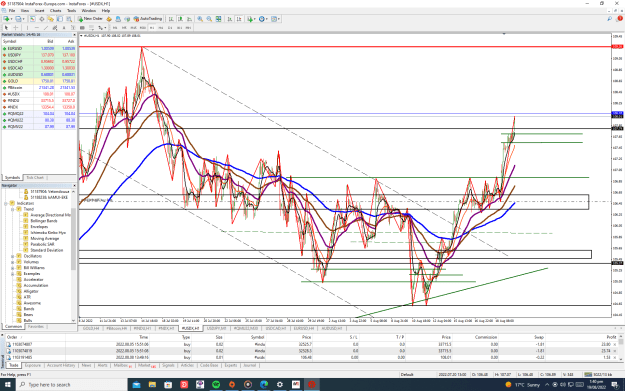The image size is (625, 391).
Task: Zoom in on the chart
Action: pos(200,19)
